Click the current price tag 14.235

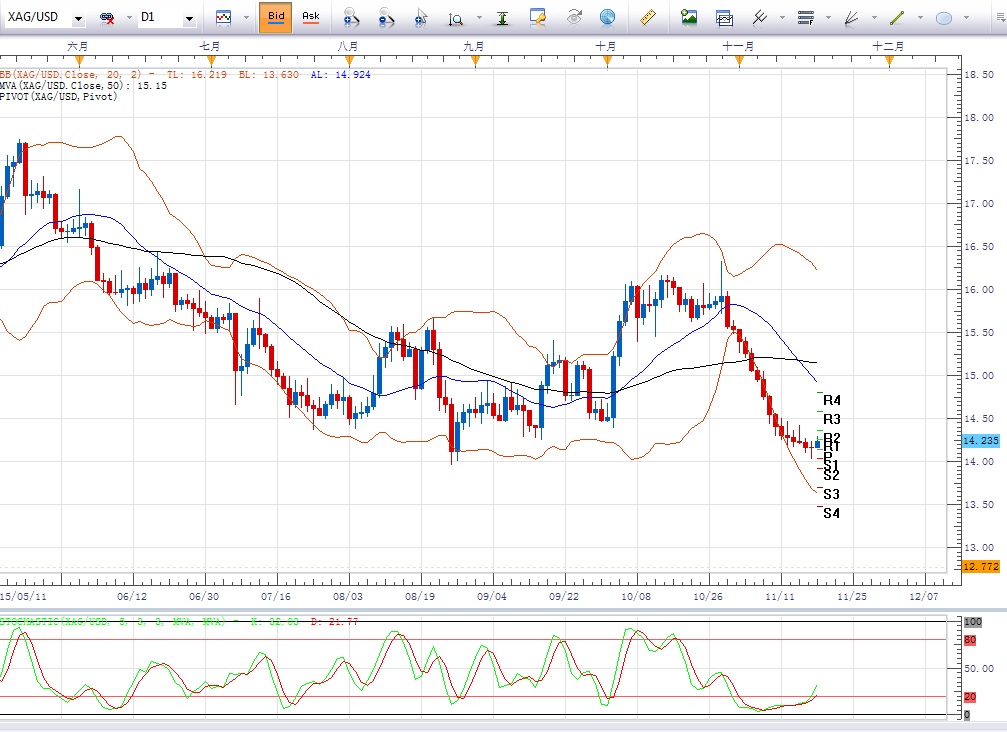click(981, 440)
